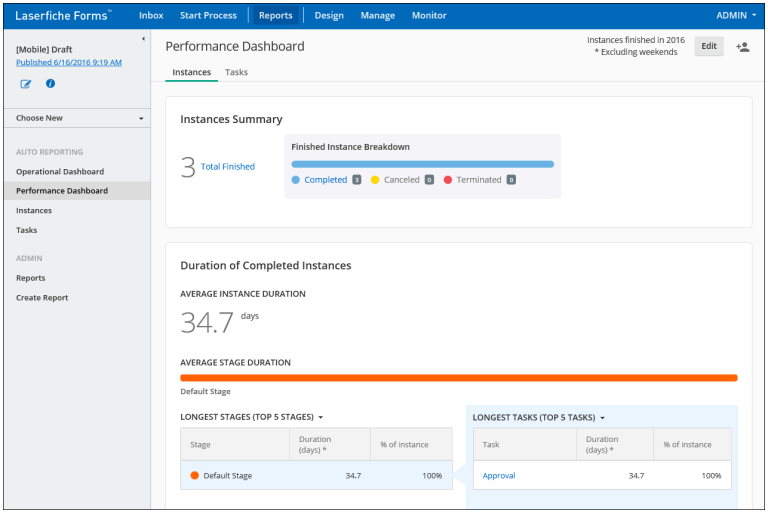Click the add user share icon

point(743,47)
